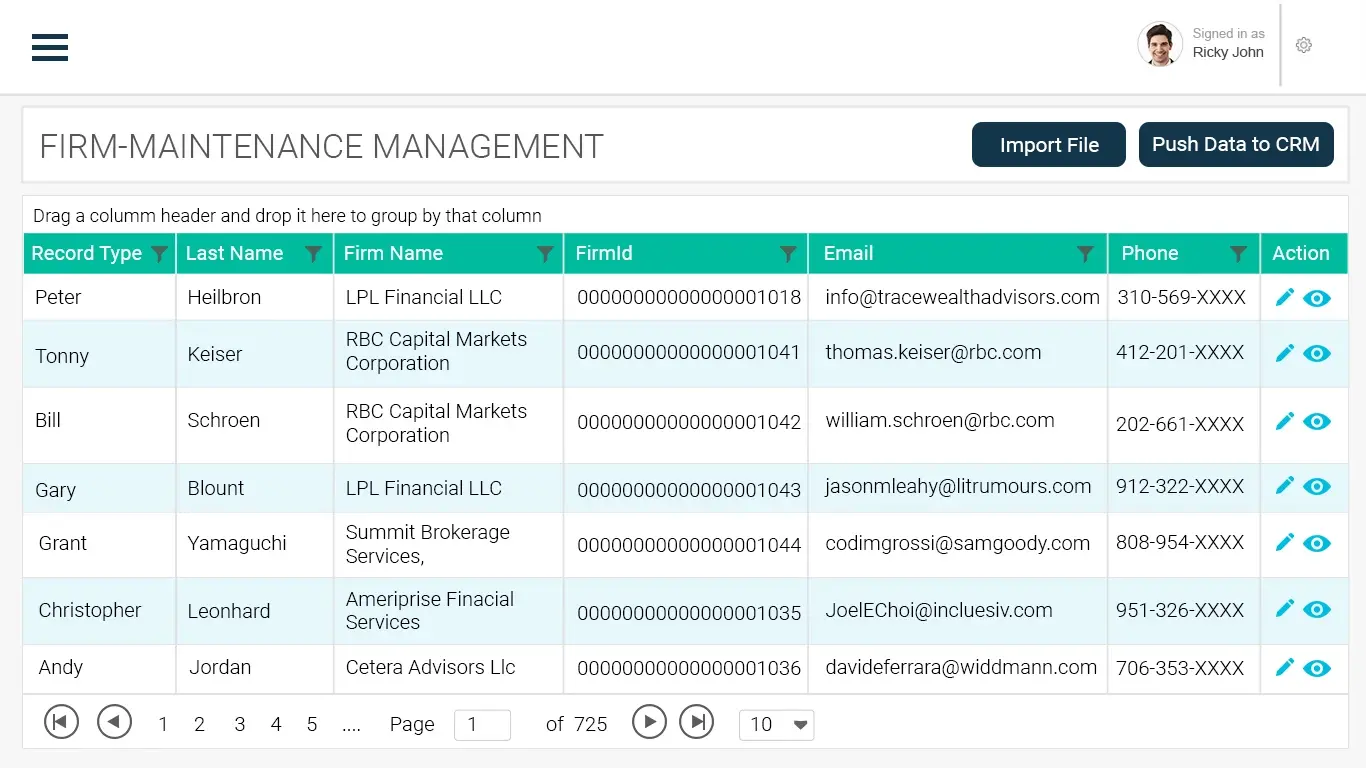The width and height of the screenshot is (1366, 768).
Task: Edit the Andy Jordan row
Action: (x=1285, y=667)
